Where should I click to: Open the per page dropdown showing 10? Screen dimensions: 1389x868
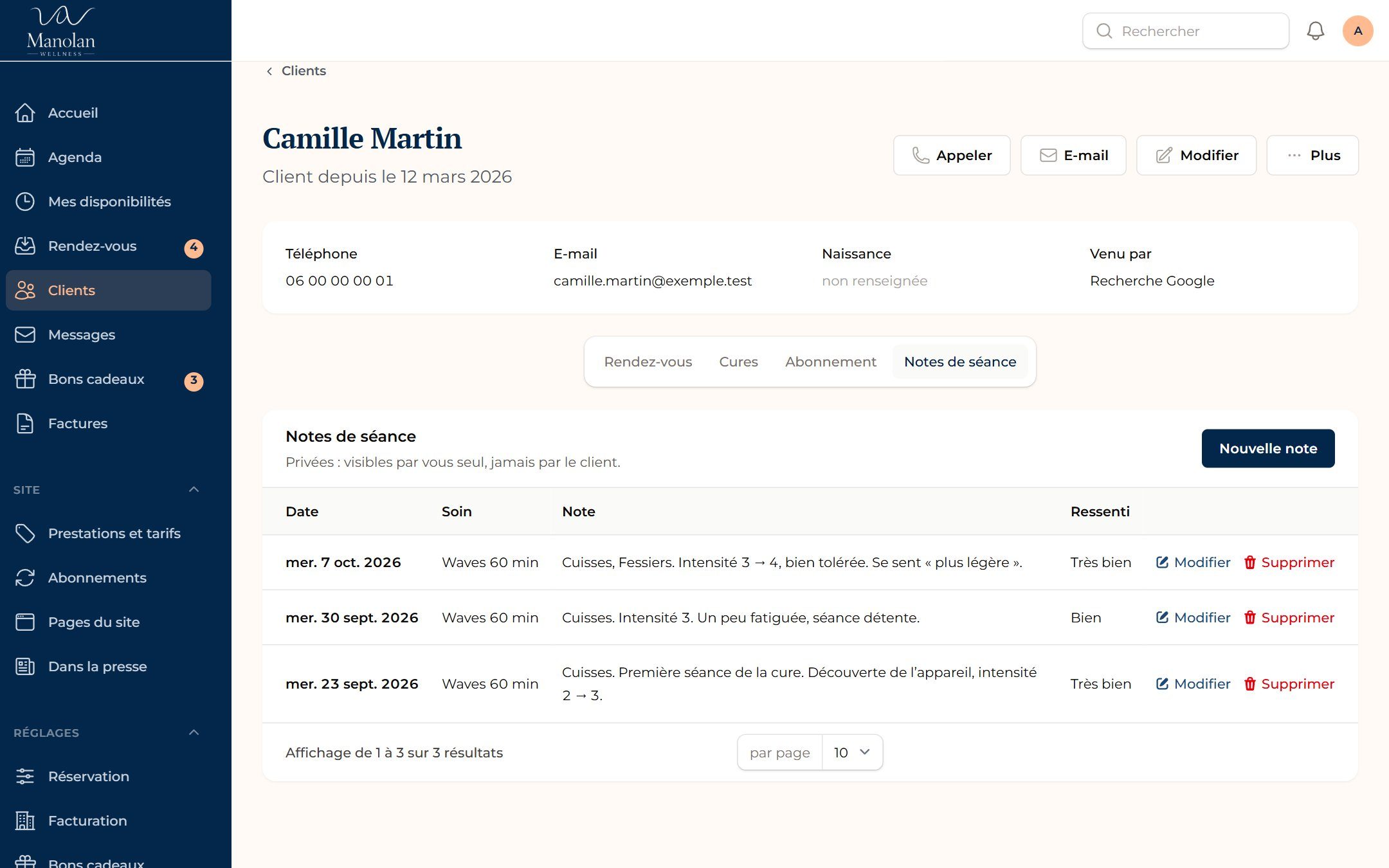pyautogui.click(x=852, y=752)
